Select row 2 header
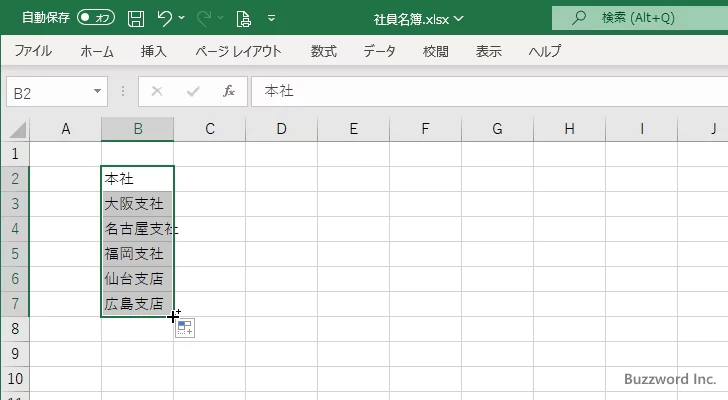Viewport: 728px width, 400px height. coord(15,179)
